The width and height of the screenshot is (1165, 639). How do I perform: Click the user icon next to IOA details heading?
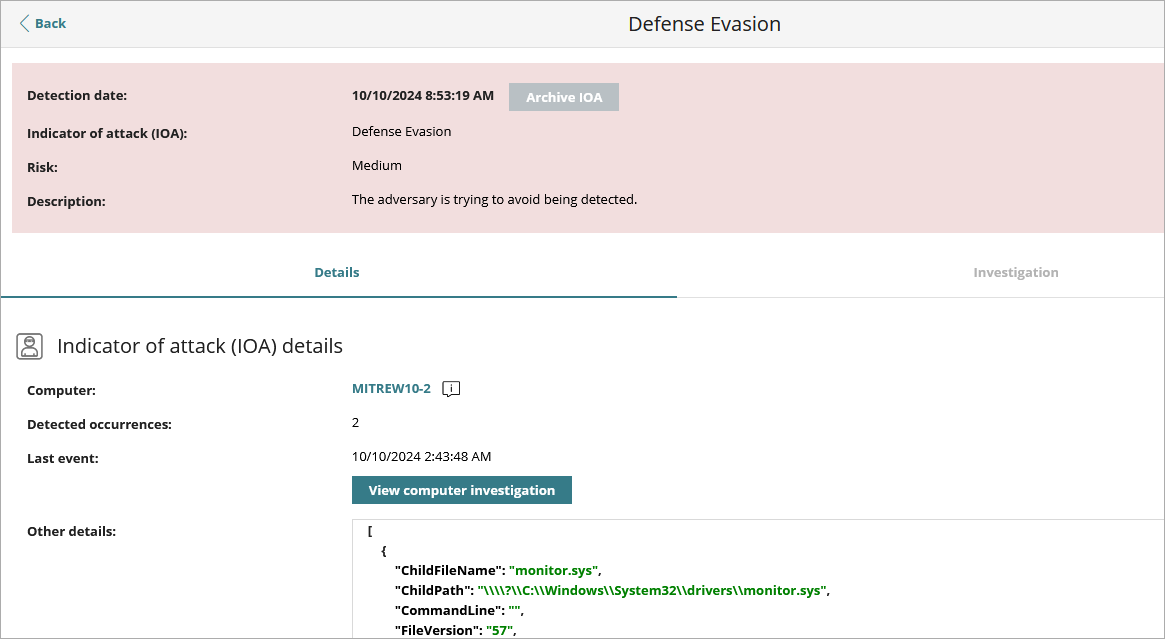pyautogui.click(x=29, y=345)
